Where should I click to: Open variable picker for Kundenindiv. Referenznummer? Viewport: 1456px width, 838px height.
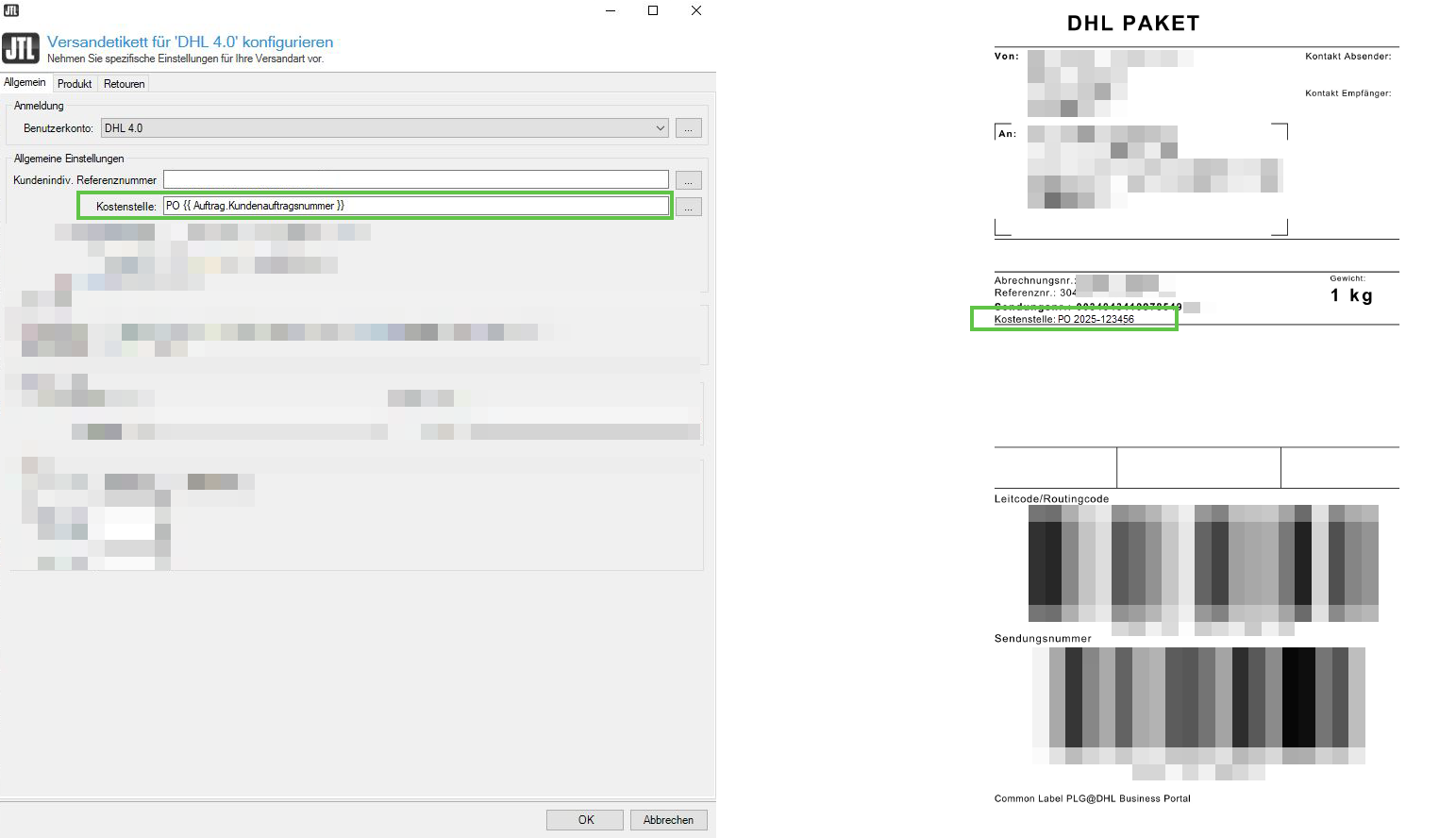(688, 180)
